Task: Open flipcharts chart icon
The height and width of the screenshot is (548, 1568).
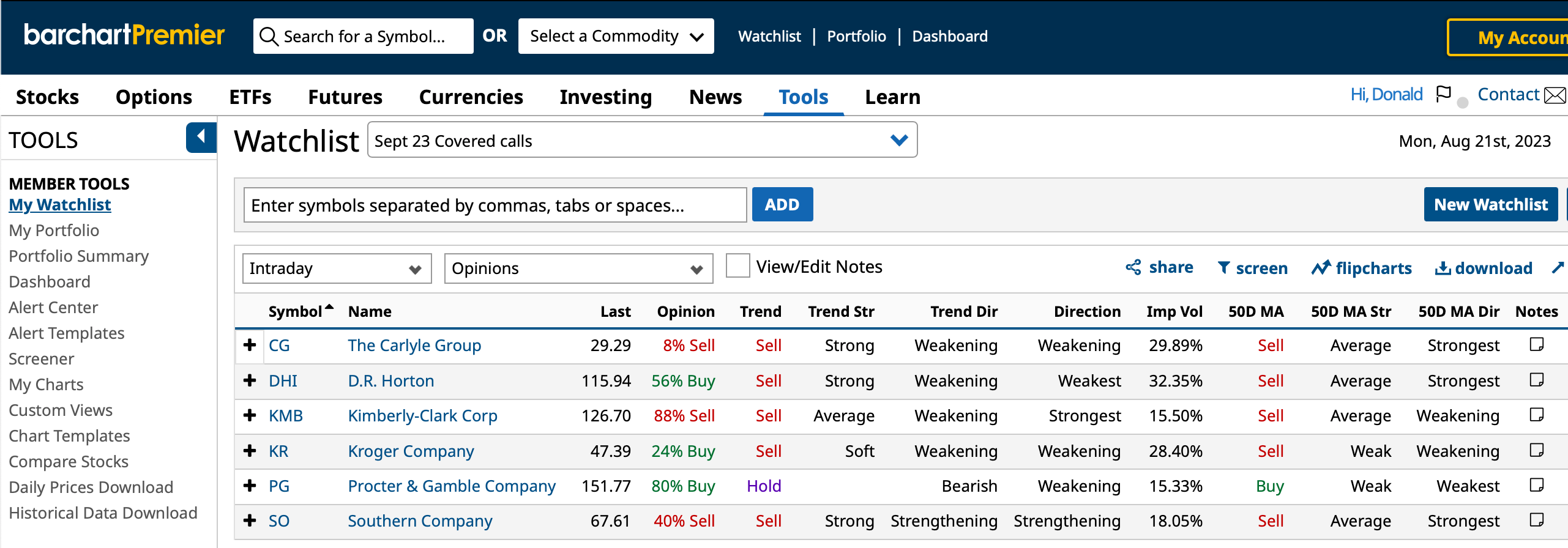Action: point(1321,267)
